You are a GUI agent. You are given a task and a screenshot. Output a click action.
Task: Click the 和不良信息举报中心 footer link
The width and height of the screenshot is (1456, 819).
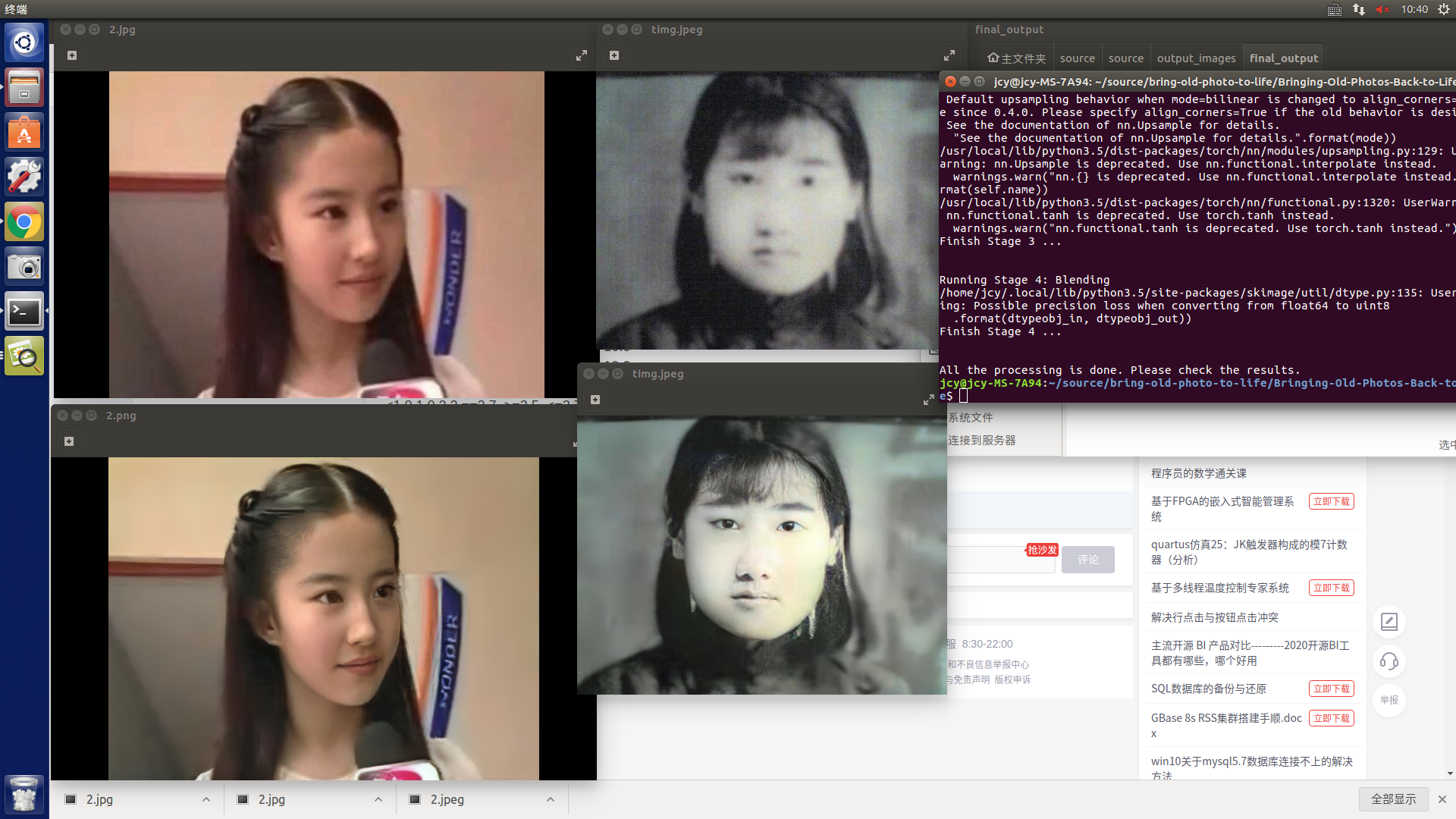[988, 664]
